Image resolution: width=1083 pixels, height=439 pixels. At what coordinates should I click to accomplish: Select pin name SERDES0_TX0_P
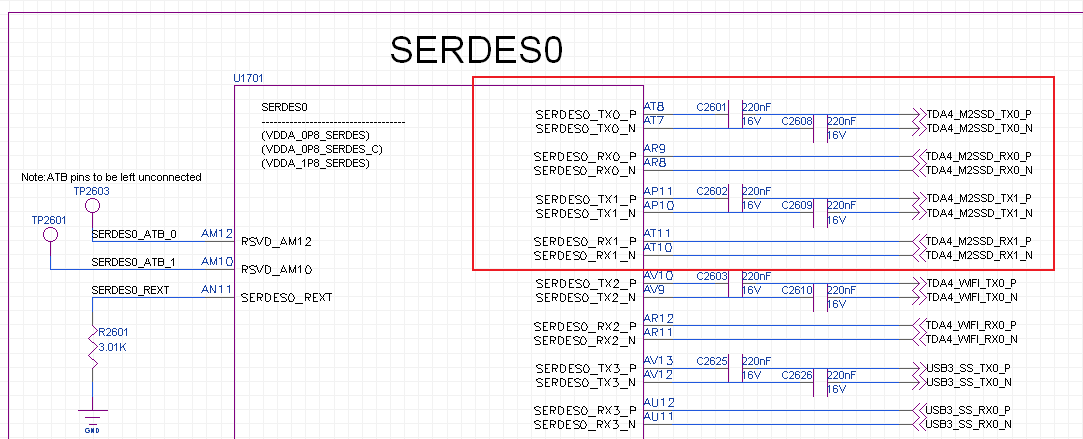click(586, 115)
